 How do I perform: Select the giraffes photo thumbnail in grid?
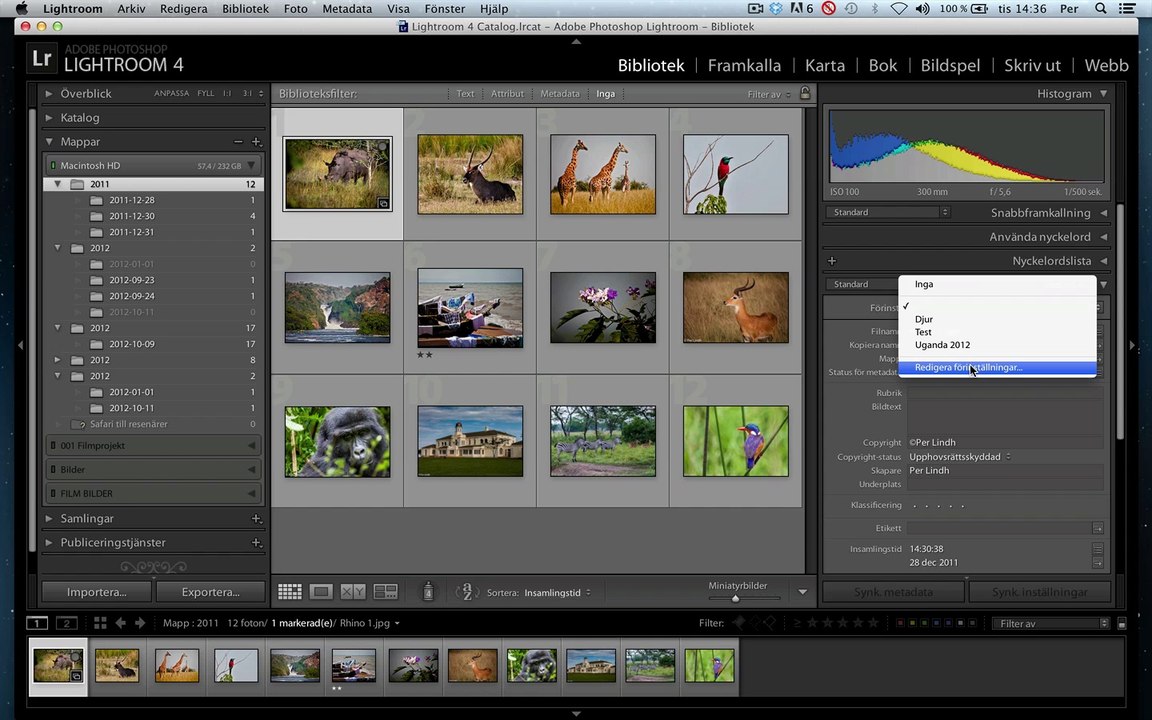(602, 174)
